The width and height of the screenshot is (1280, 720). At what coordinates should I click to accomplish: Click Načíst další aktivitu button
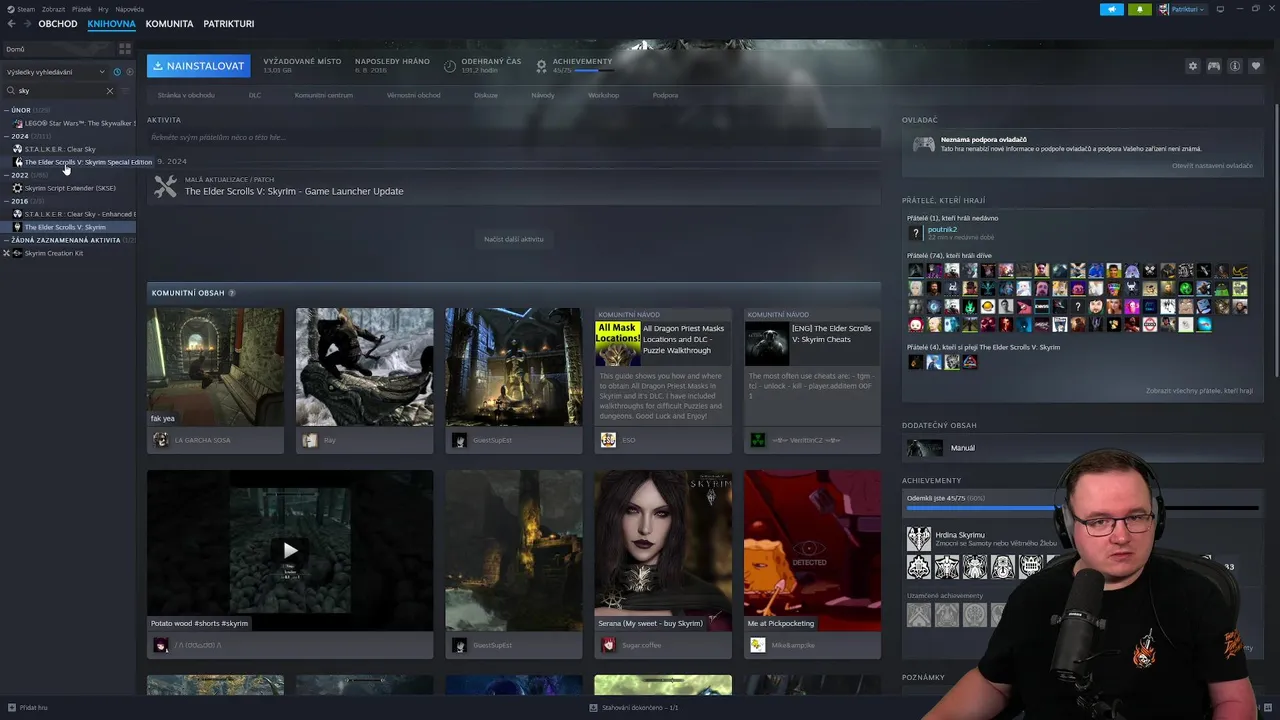(x=514, y=239)
